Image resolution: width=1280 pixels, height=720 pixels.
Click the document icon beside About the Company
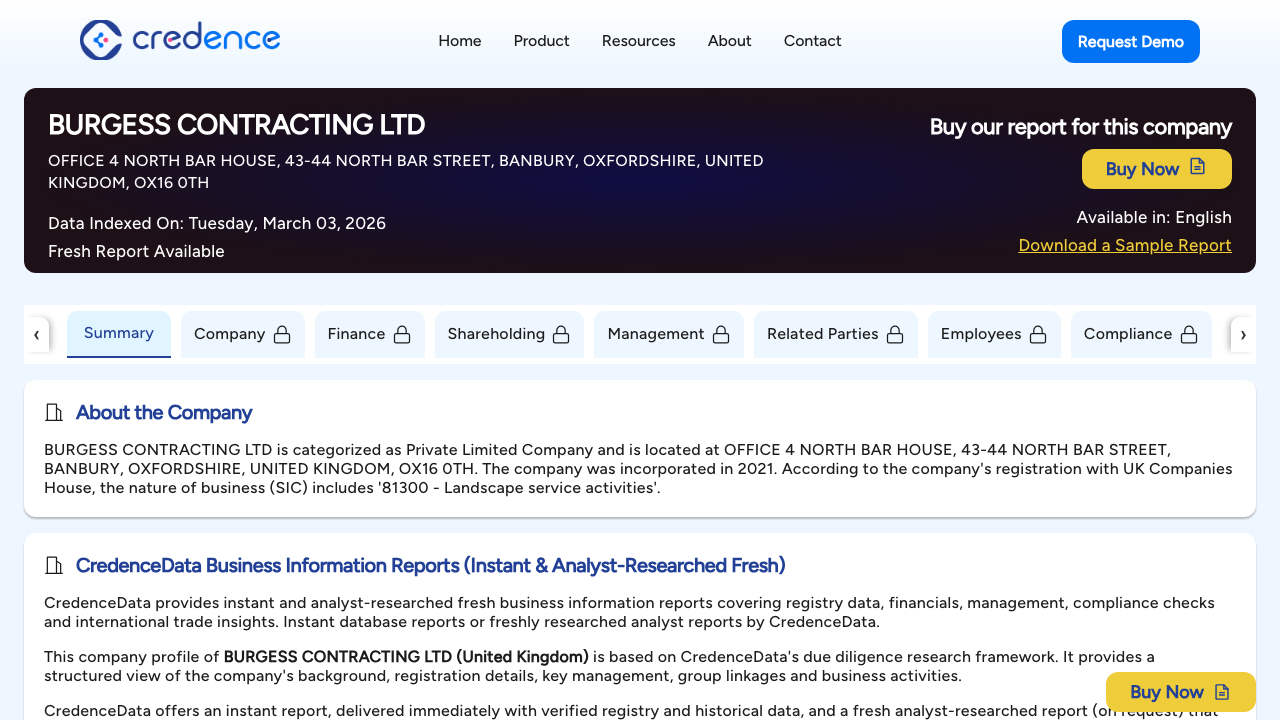click(54, 412)
